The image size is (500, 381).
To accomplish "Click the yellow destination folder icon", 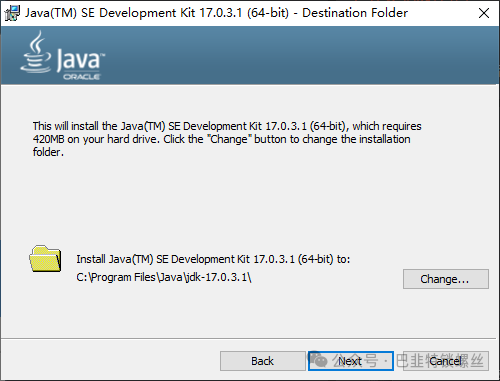I will tap(45, 259).
